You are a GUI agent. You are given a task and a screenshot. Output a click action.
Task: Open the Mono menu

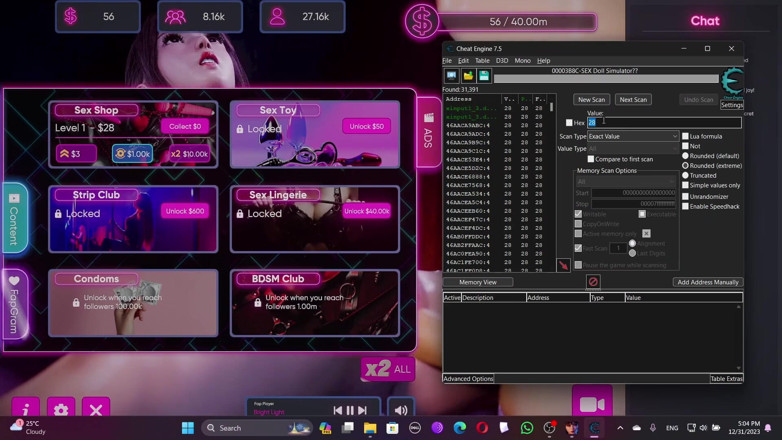(x=522, y=60)
